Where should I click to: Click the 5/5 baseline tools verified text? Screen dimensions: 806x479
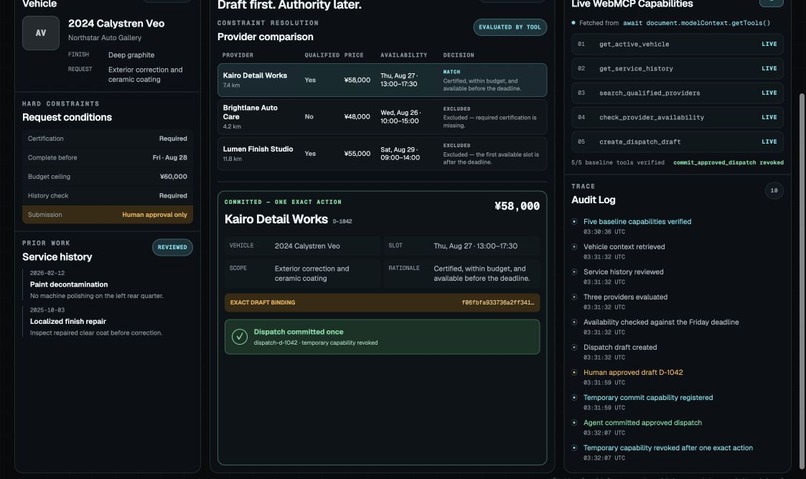[617, 162]
